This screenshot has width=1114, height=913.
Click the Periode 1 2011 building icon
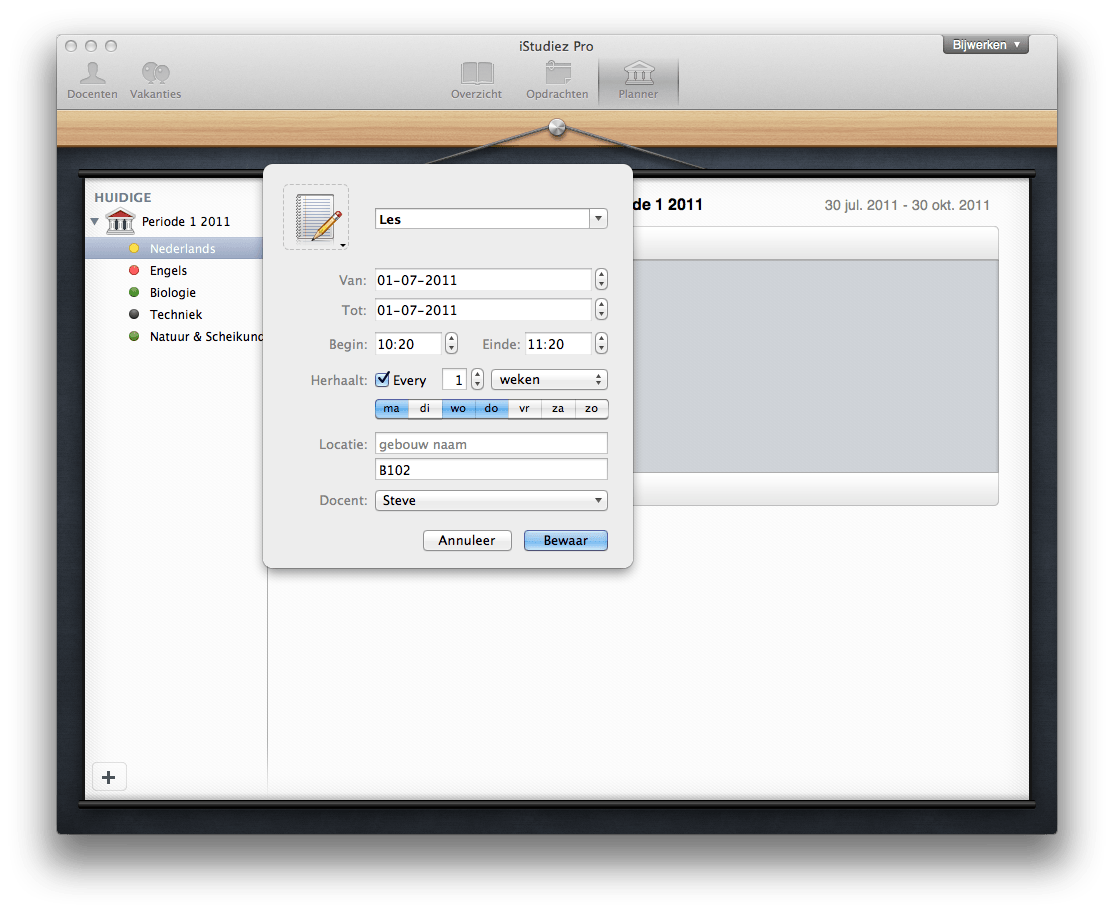click(120, 221)
